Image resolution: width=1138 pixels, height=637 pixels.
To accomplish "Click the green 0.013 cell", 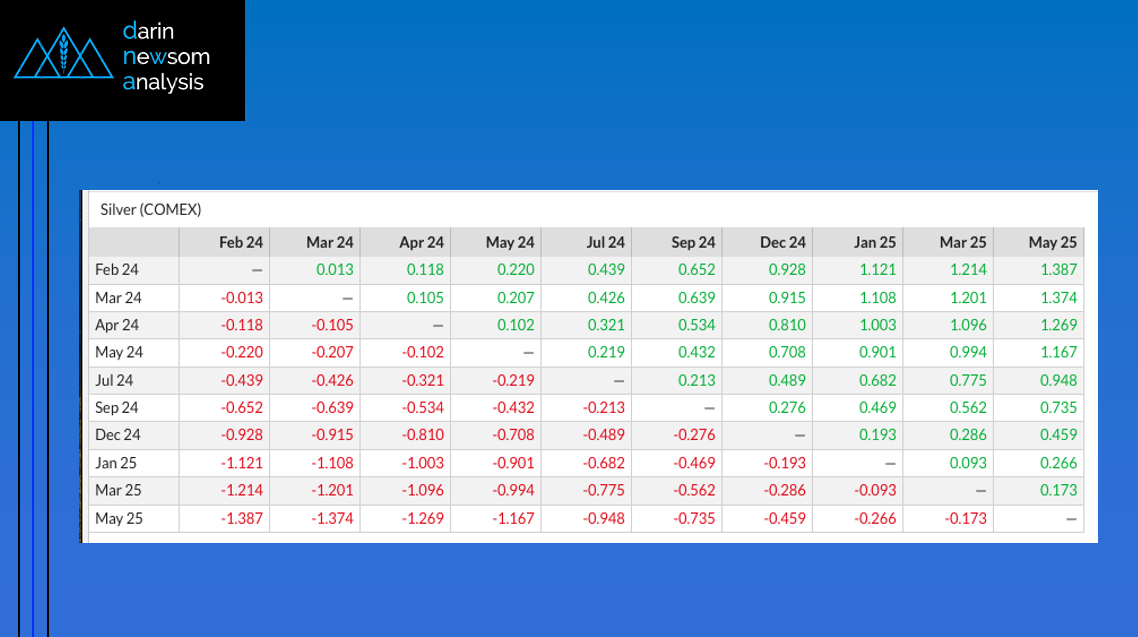I will tap(334, 270).
